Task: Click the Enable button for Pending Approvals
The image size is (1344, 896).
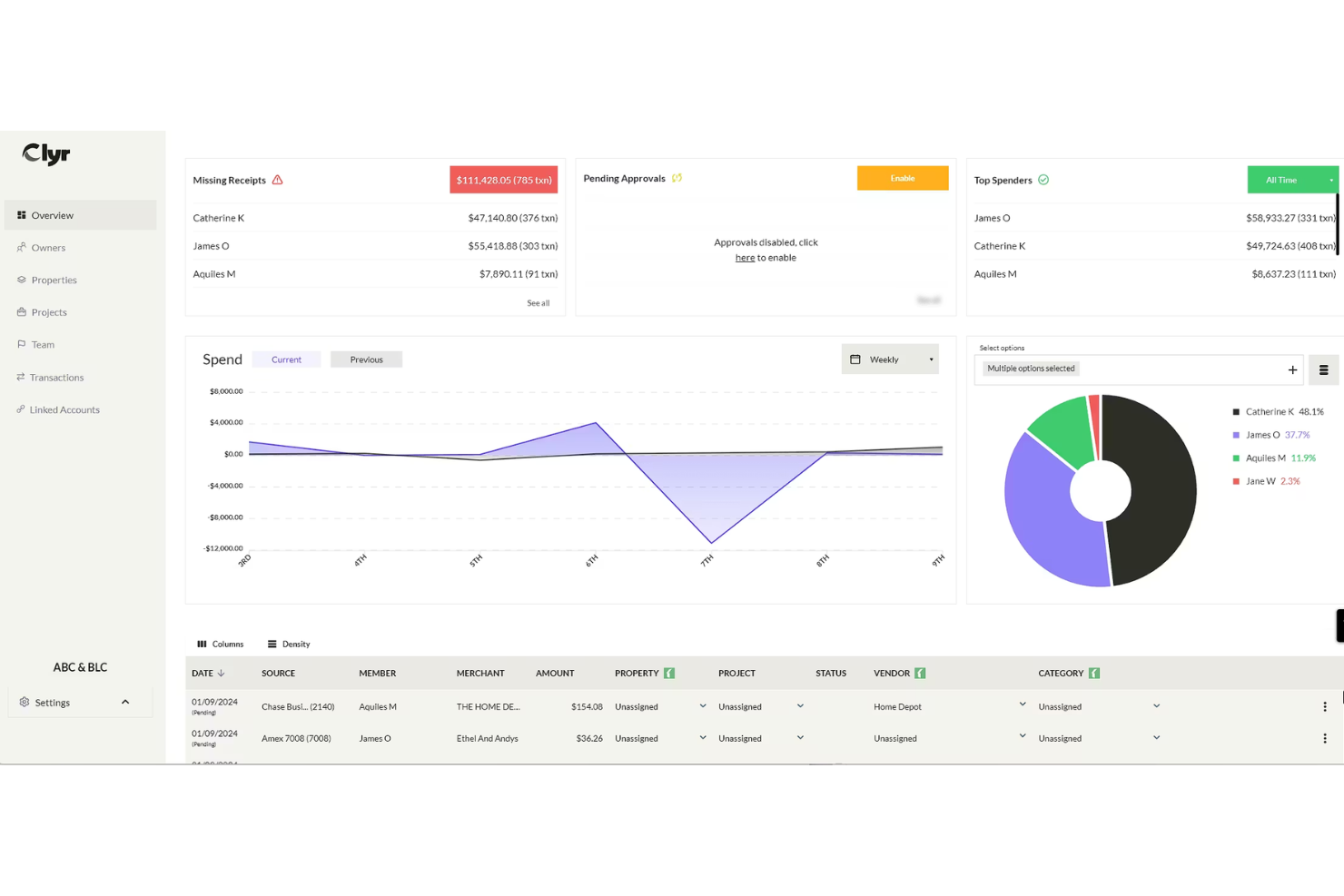Action: [x=903, y=178]
